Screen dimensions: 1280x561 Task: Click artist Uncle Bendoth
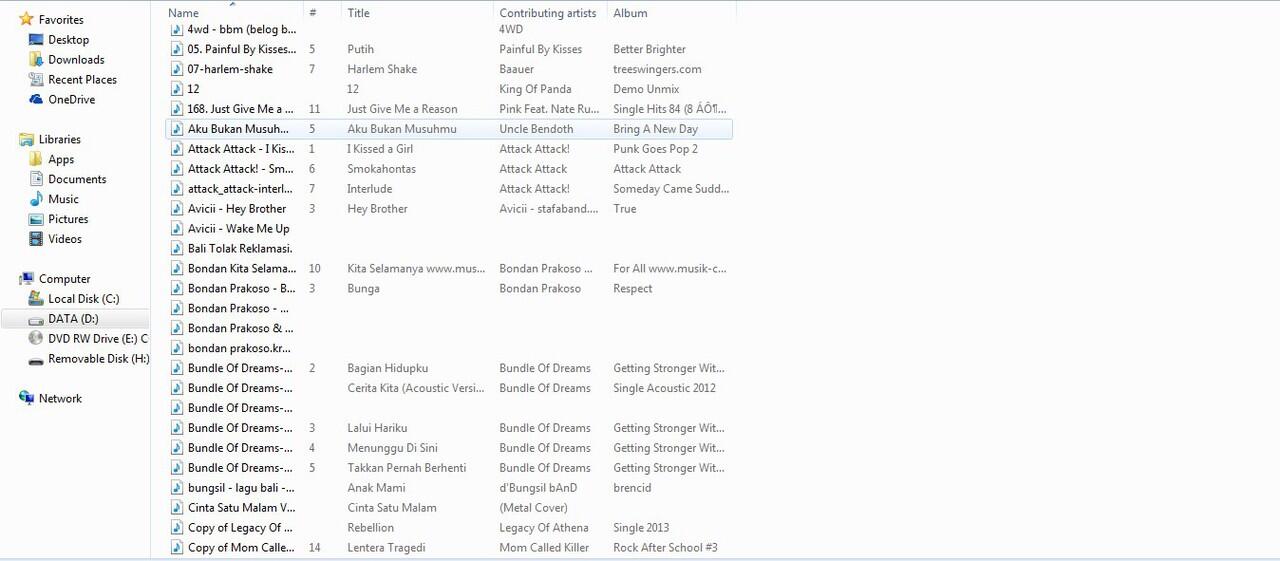[536, 129]
